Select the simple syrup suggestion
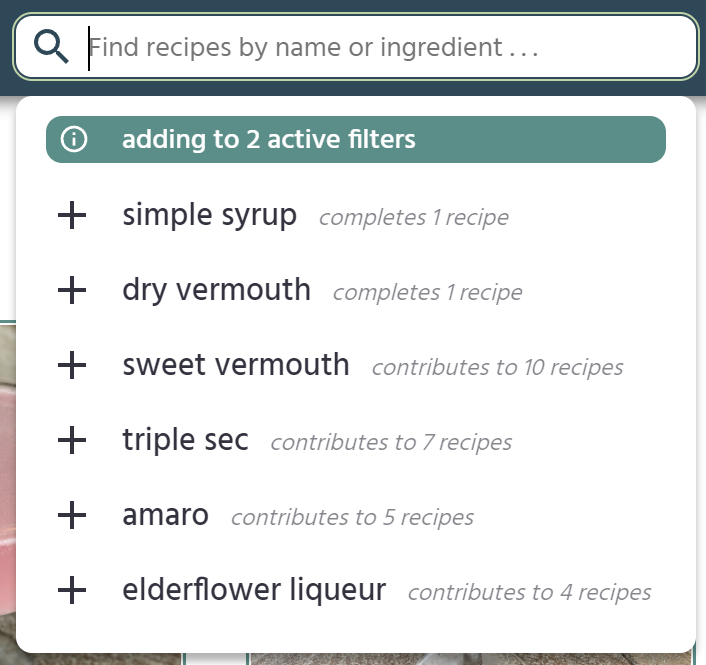This screenshot has height=665, width=706. (210, 216)
